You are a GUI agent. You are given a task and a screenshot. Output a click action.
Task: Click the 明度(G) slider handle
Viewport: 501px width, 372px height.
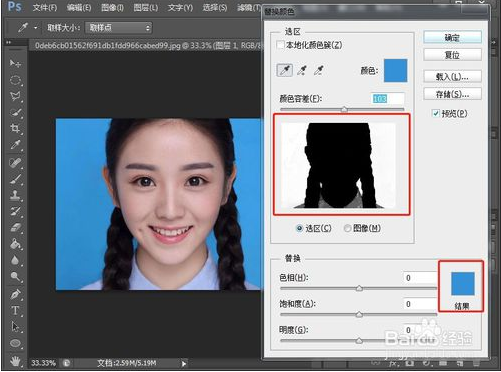click(359, 341)
